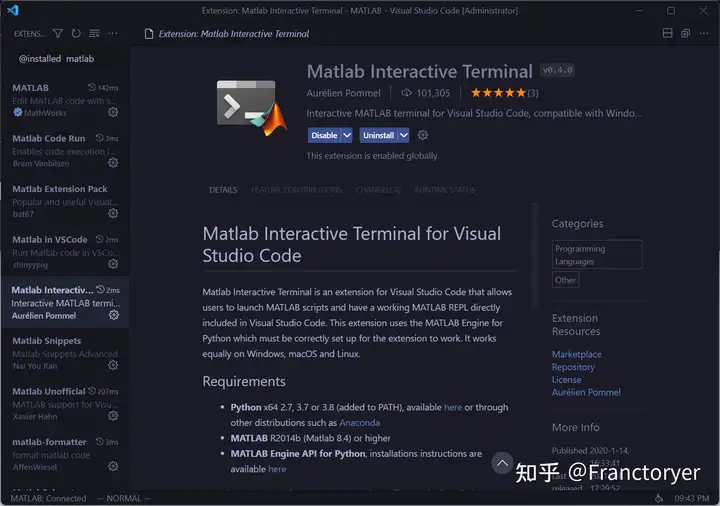Select the Runtime Status tab
Viewport: 720px width, 506px height.
(445, 190)
